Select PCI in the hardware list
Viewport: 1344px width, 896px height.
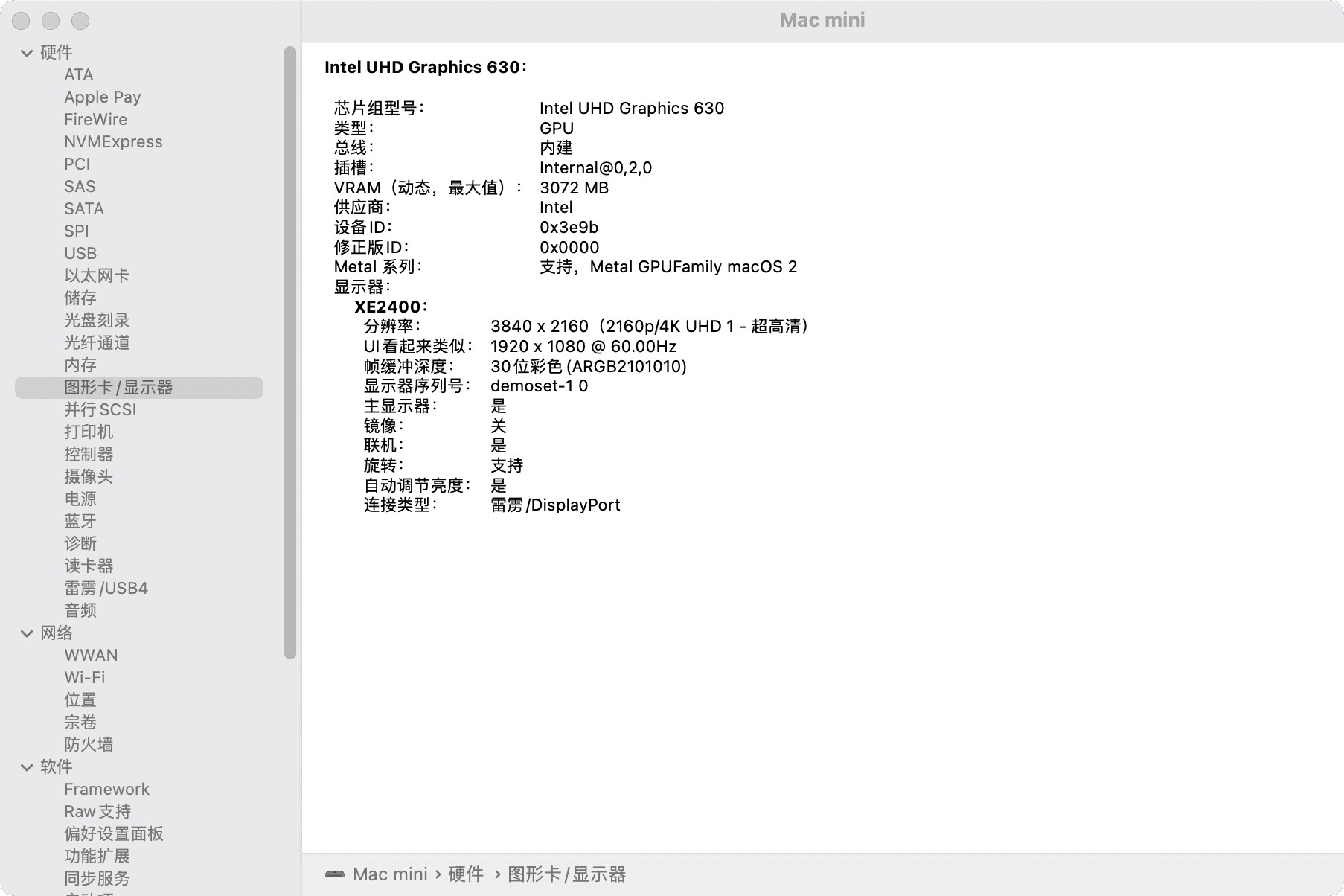point(77,164)
